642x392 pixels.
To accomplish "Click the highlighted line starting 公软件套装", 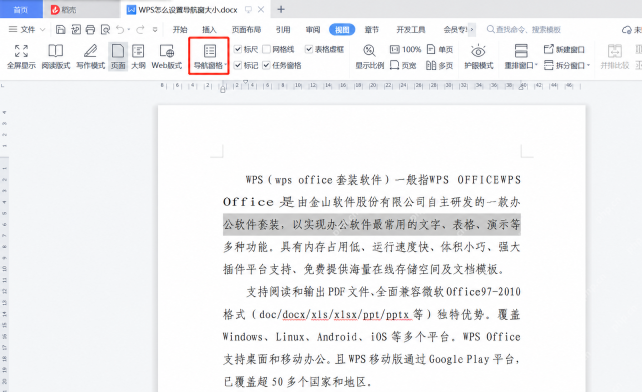I will pyautogui.click(x=372, y=224).
